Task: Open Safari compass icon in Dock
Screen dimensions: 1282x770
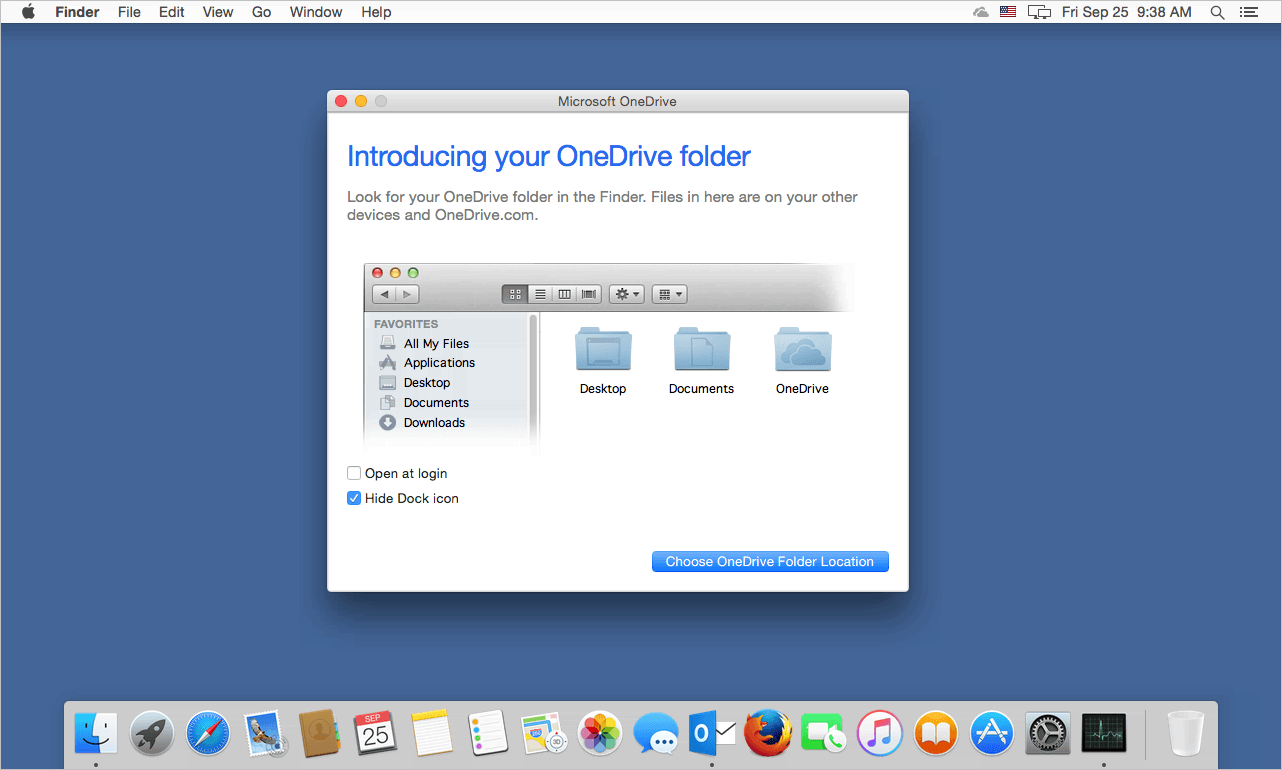Action: click(208, 734)
